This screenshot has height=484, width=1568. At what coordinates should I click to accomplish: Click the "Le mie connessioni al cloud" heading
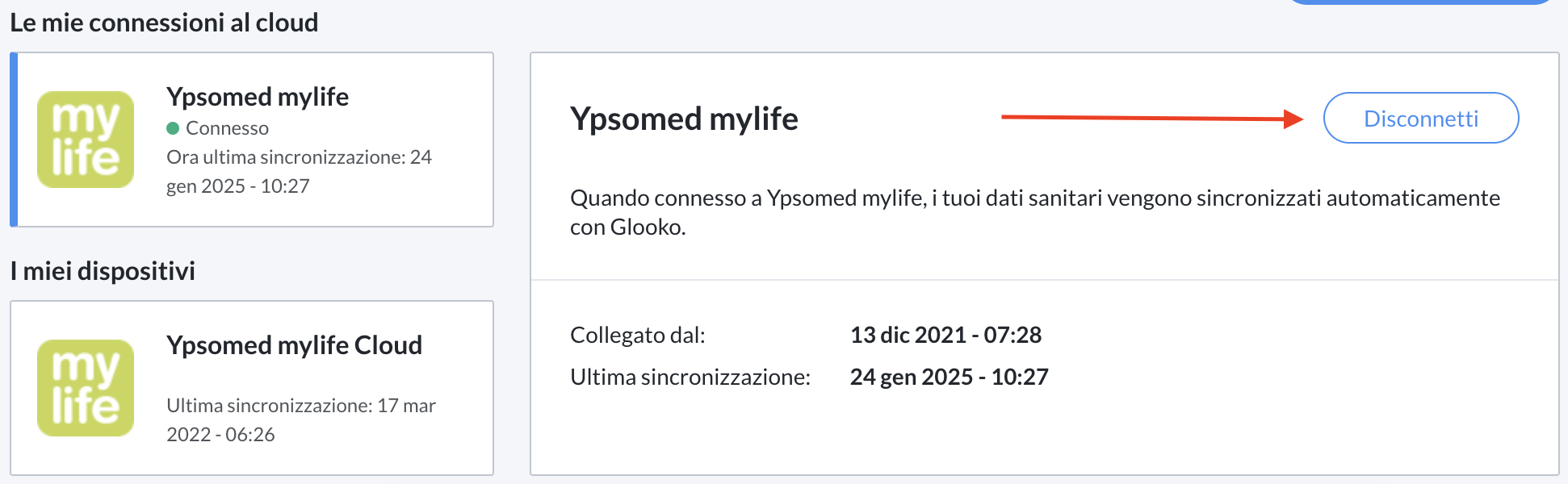click(164, 23)
